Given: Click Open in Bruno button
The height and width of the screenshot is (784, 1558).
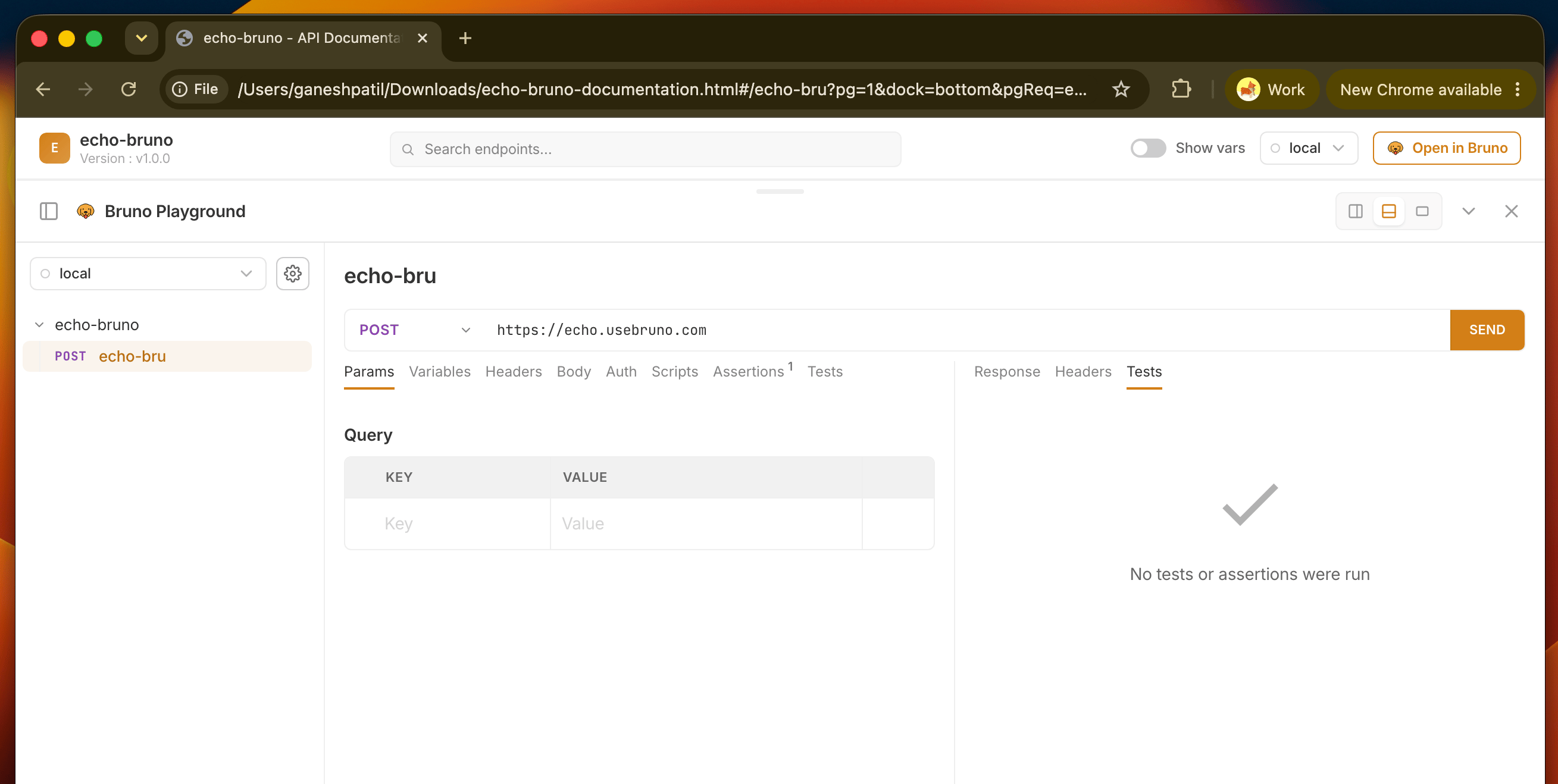Looking at the screenshot, I should [1447, 148].
